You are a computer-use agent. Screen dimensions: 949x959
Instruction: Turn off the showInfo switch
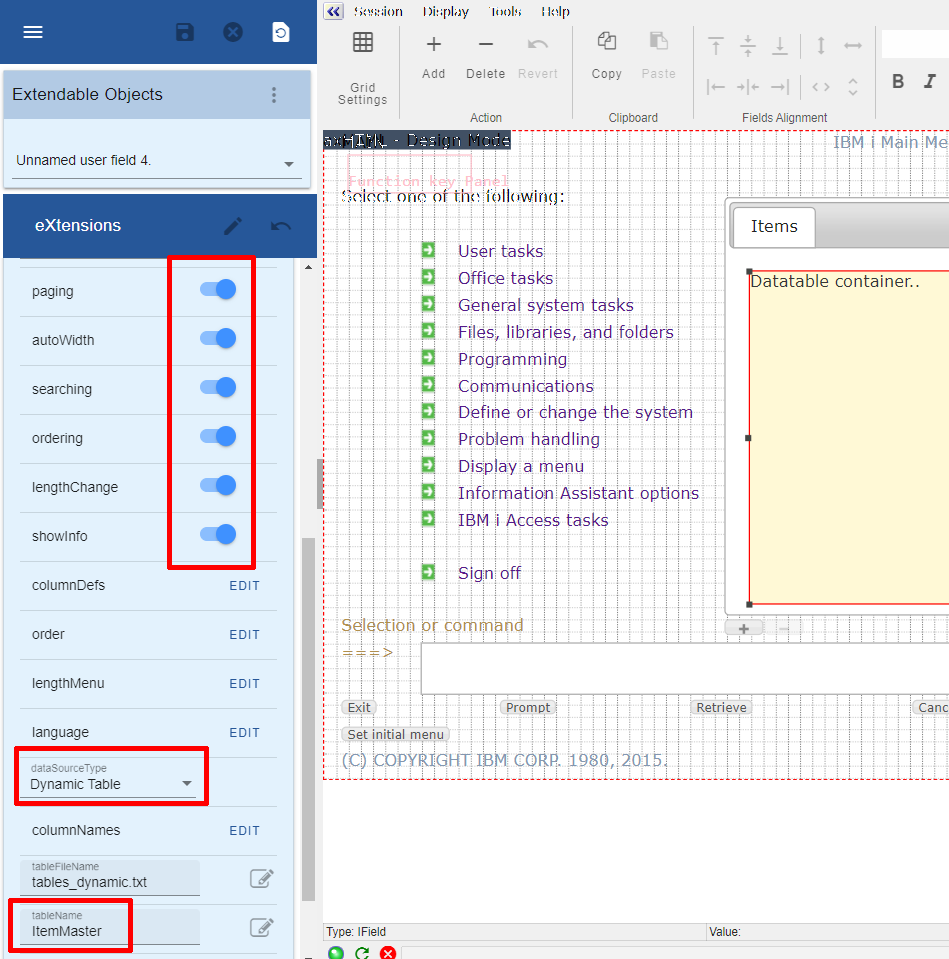(218, 535)
